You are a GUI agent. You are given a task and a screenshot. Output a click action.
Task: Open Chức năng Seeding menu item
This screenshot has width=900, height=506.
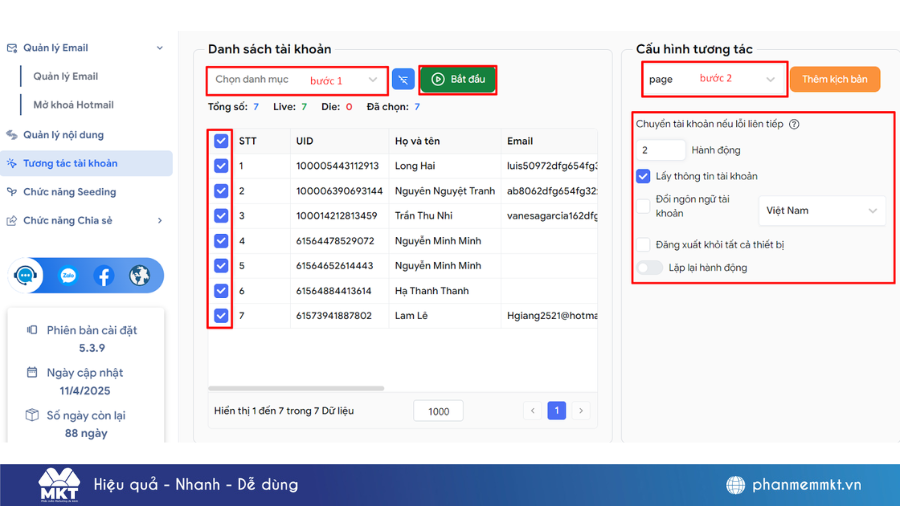coord(69,192)
